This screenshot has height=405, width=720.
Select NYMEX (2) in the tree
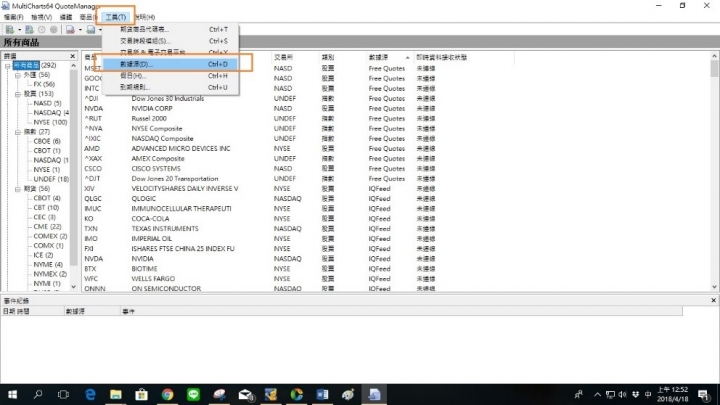[50, 274]
